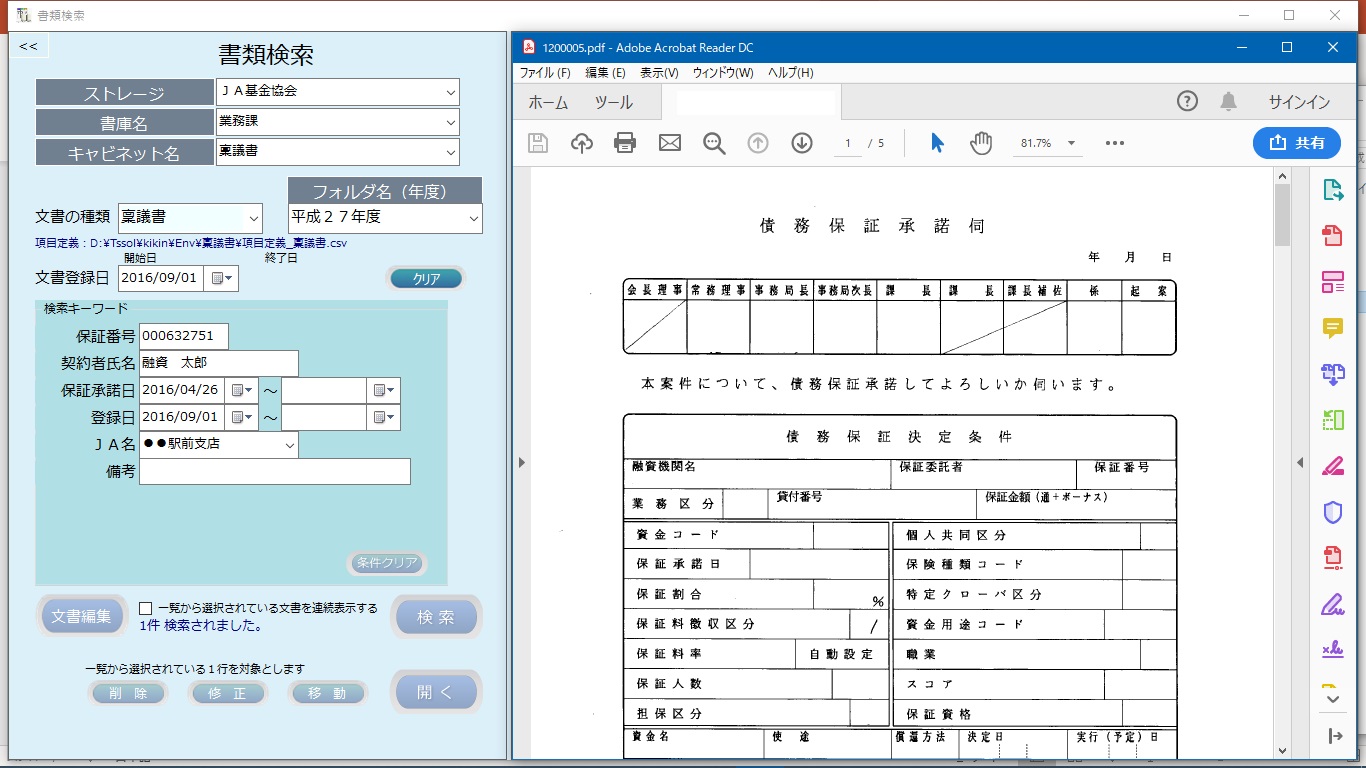The image size is (1366, 768).
Task: Open the キャビネット名 dropdown
Action: (450, 152)
